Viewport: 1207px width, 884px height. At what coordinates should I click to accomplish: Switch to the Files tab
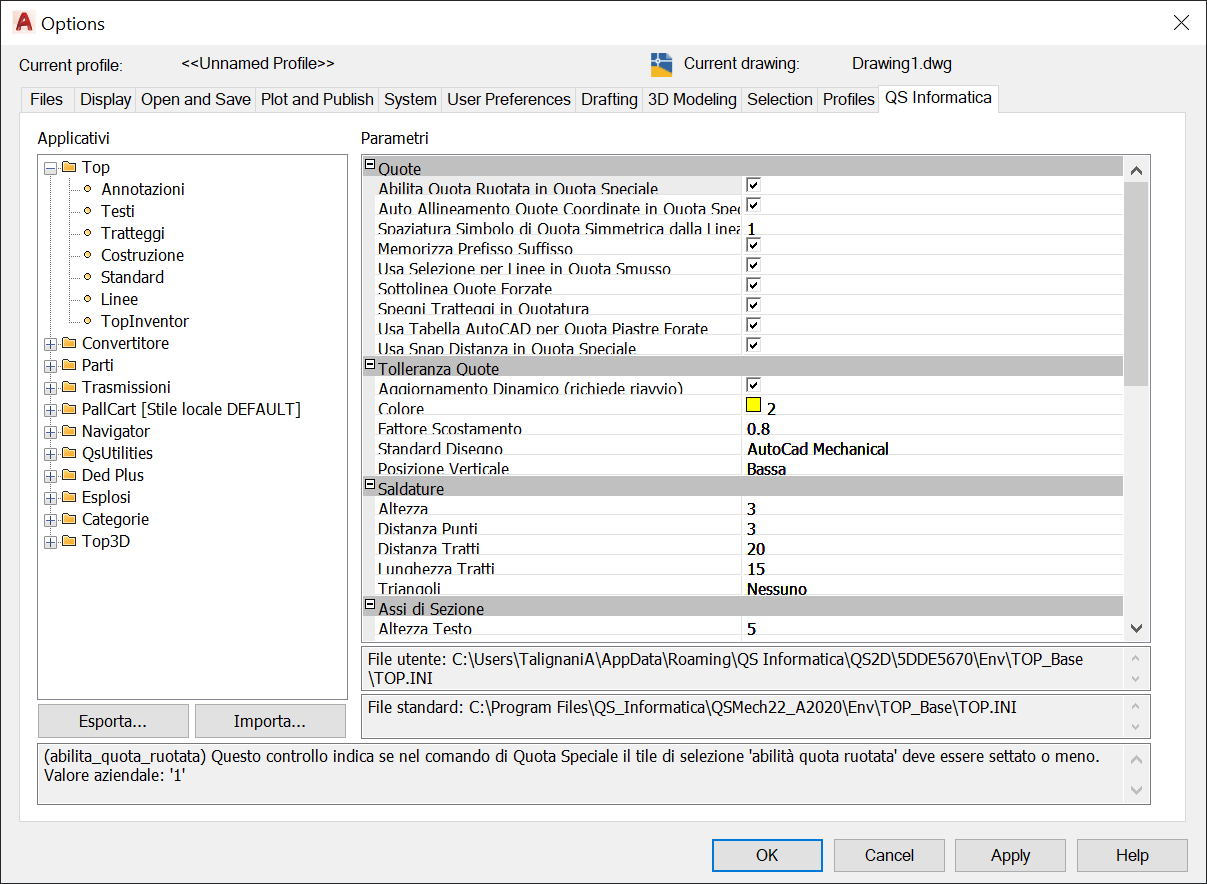[46, 99]
